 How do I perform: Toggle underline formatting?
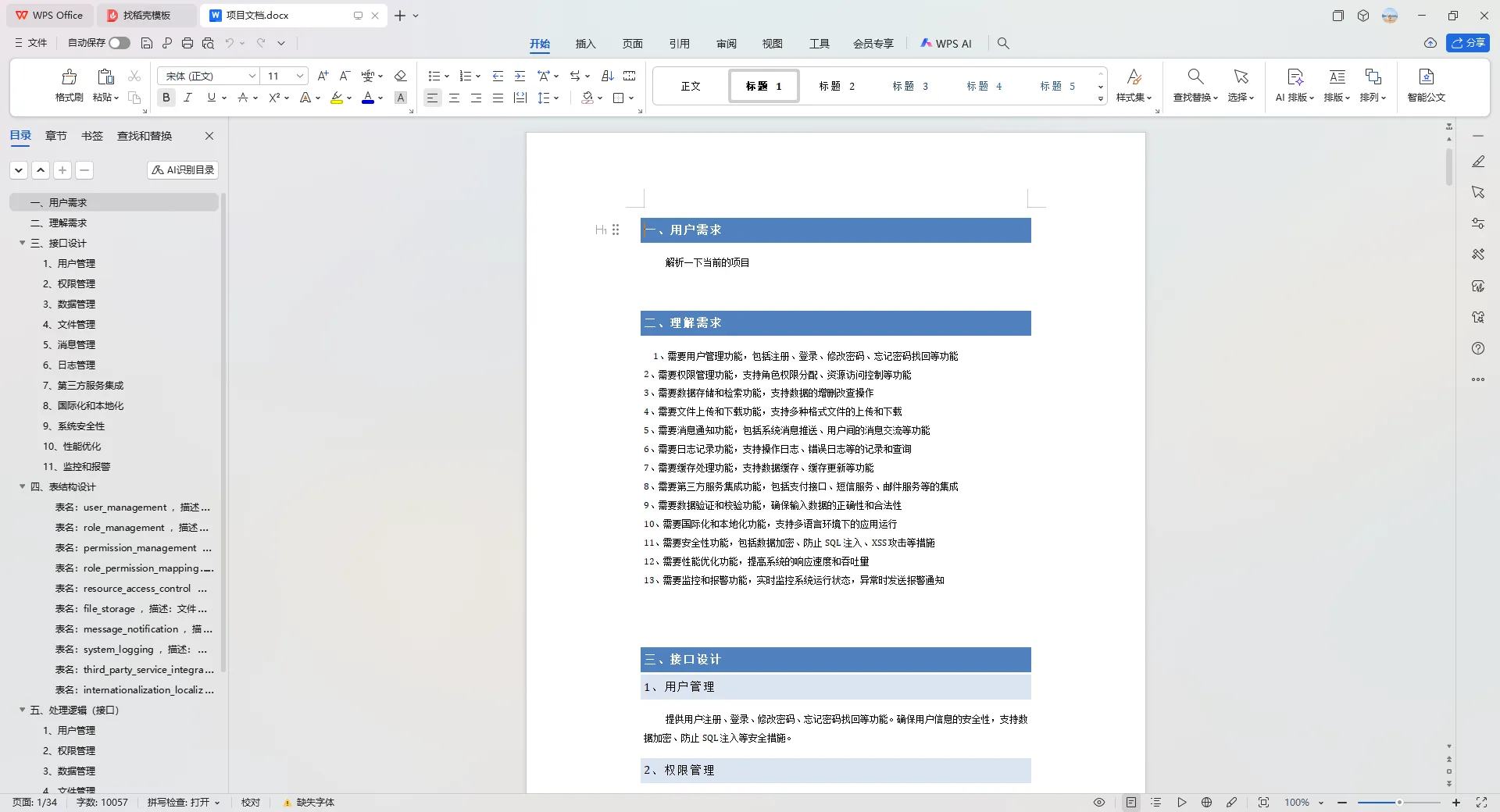click(211, 98)
